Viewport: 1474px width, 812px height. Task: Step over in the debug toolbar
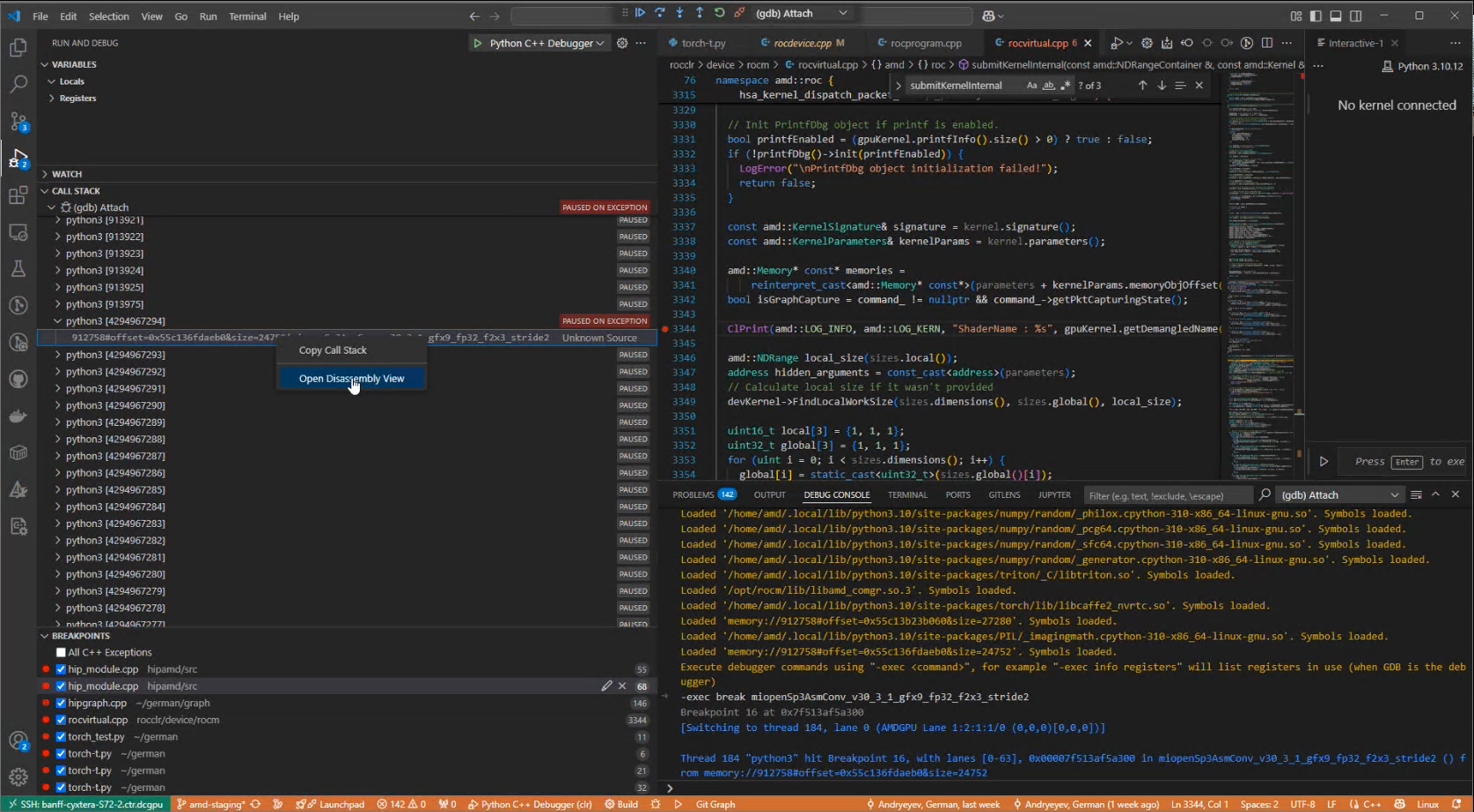point(659,12)
